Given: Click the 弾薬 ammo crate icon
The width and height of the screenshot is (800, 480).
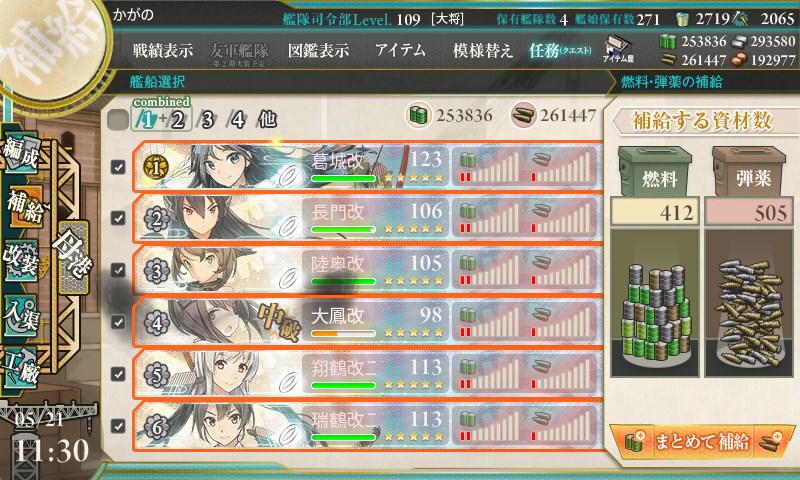Looking at the screenshot, I should 749,172.
